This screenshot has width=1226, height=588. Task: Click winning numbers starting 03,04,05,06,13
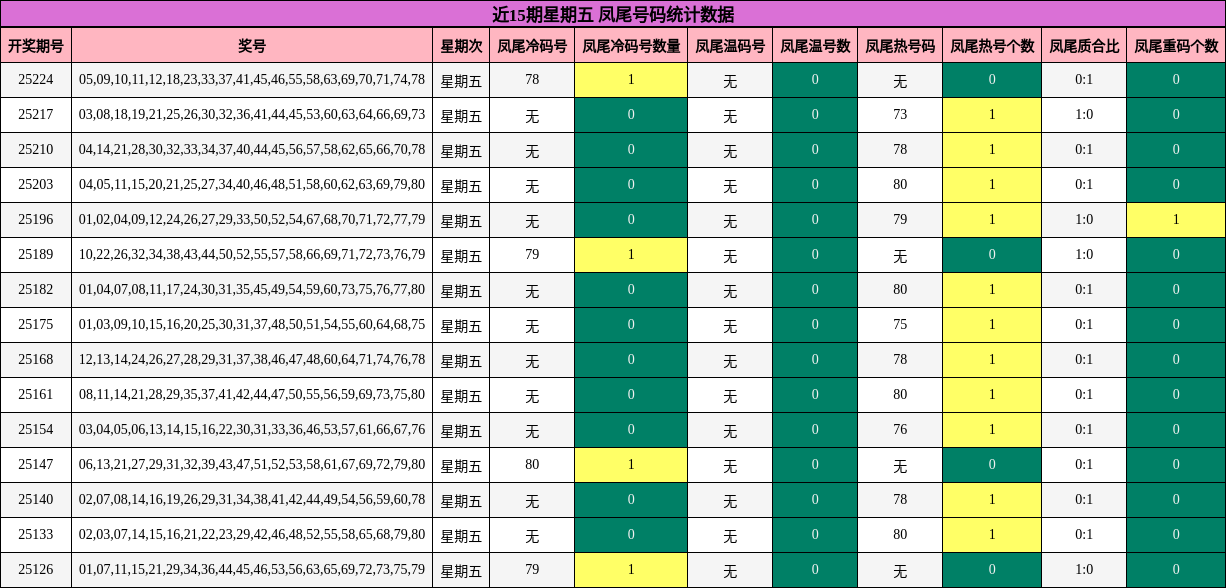point(252,430)
